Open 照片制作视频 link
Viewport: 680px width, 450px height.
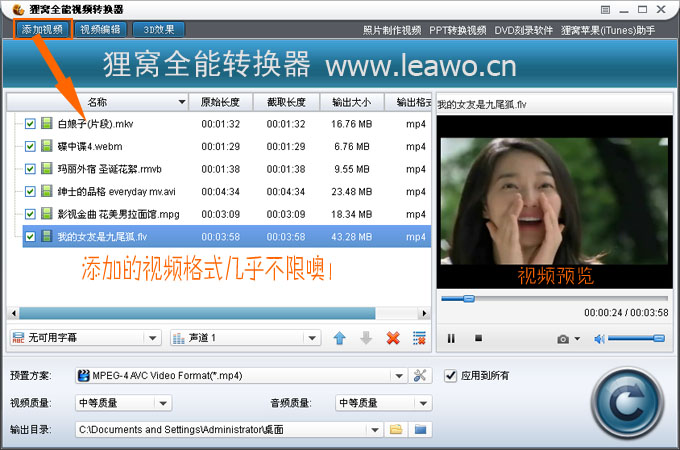[392, 30]
